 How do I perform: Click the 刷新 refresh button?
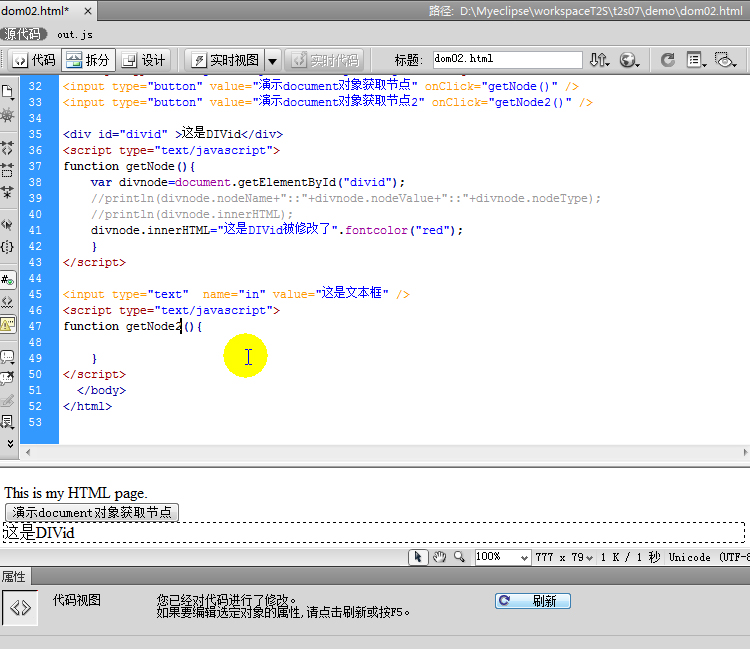pos(533,601)
